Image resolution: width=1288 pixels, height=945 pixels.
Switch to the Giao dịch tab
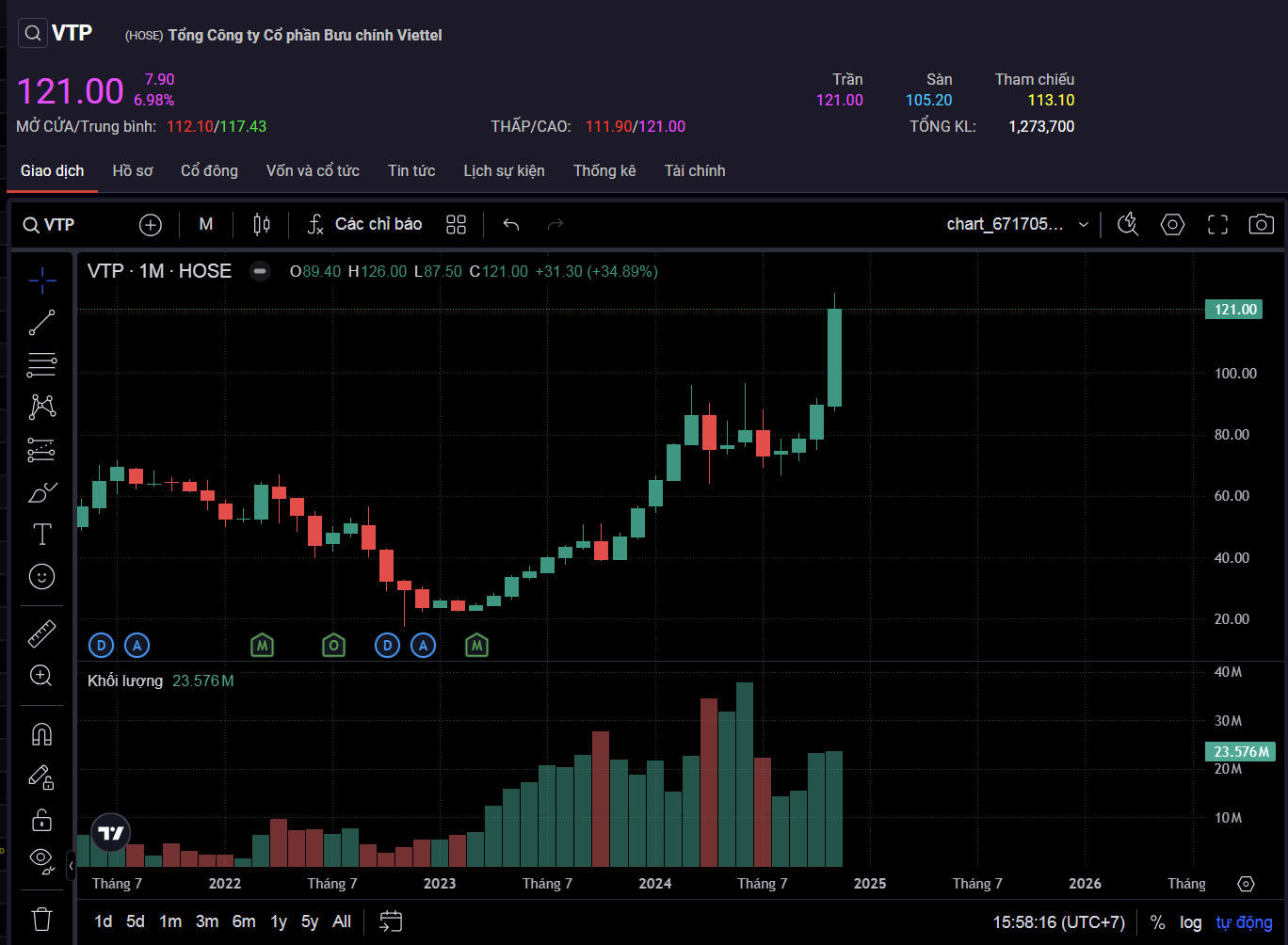(x=53, y=170)
